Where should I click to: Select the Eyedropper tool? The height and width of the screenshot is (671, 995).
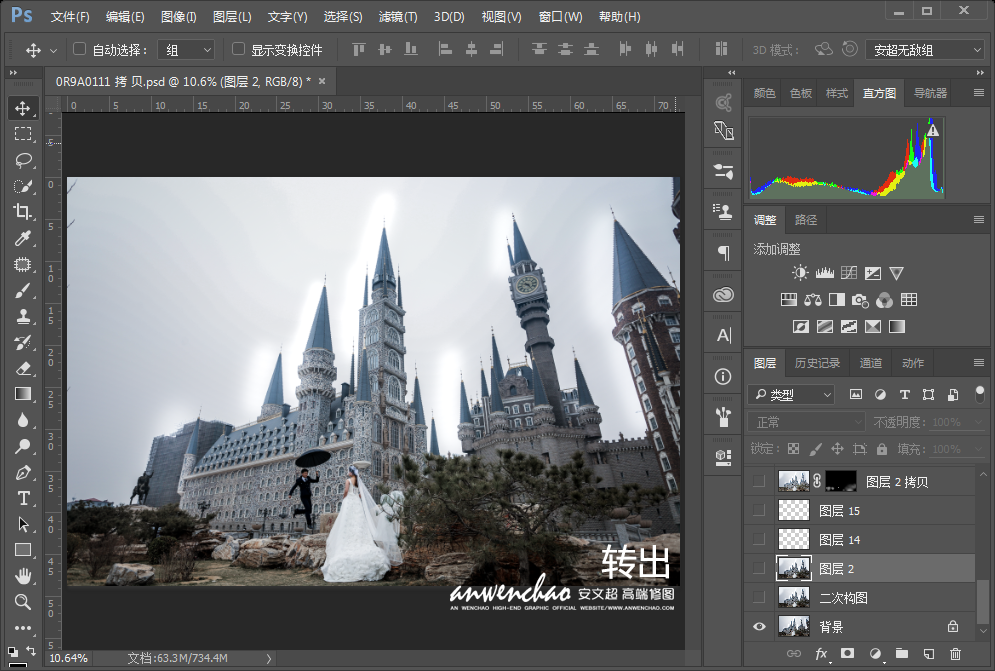pyautogui.click(x=23, y=238)
